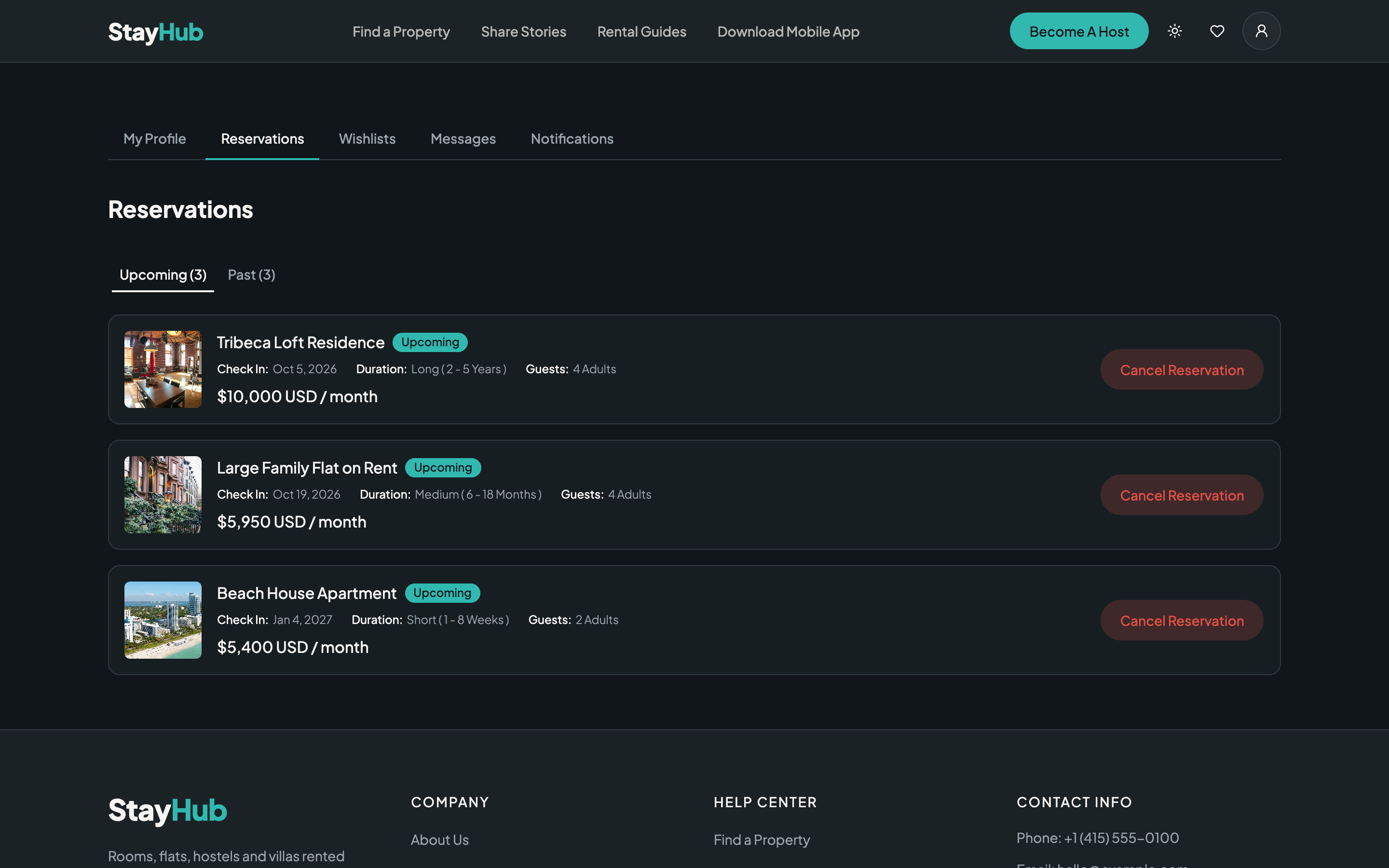Click the footer phone number +1 (415) 555-0100
Viewport: 1389px width, 868px height.
pyautogui.click(x=1121, y=838)
